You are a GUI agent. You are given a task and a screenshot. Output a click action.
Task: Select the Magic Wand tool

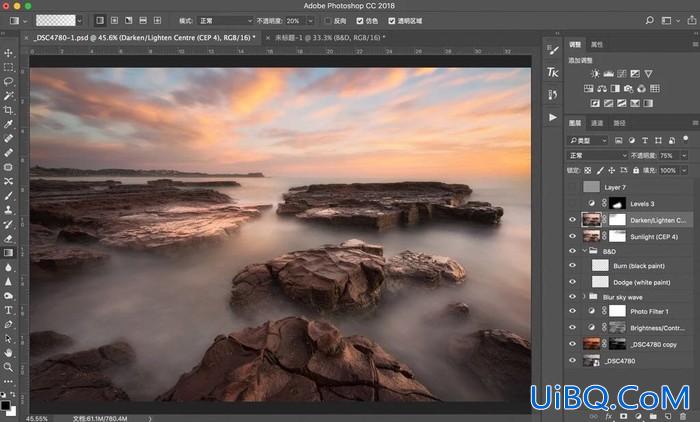8,96
